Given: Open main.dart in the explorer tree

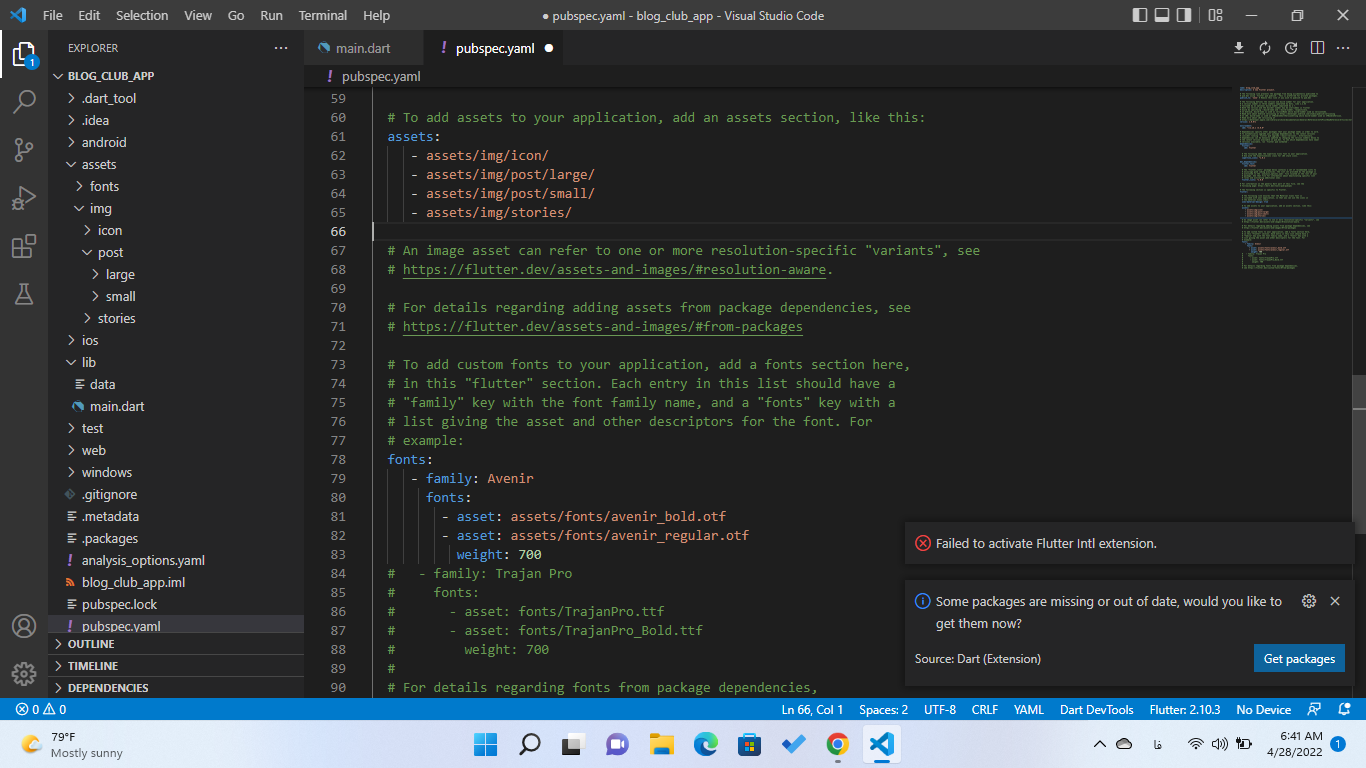Looking at the screenshot, I should [x=176, y=406].
